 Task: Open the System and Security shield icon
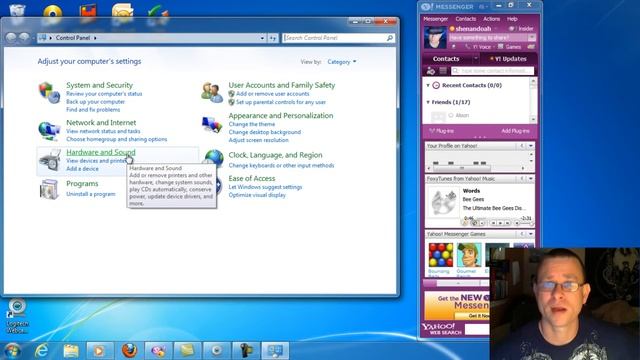(49, 92)
